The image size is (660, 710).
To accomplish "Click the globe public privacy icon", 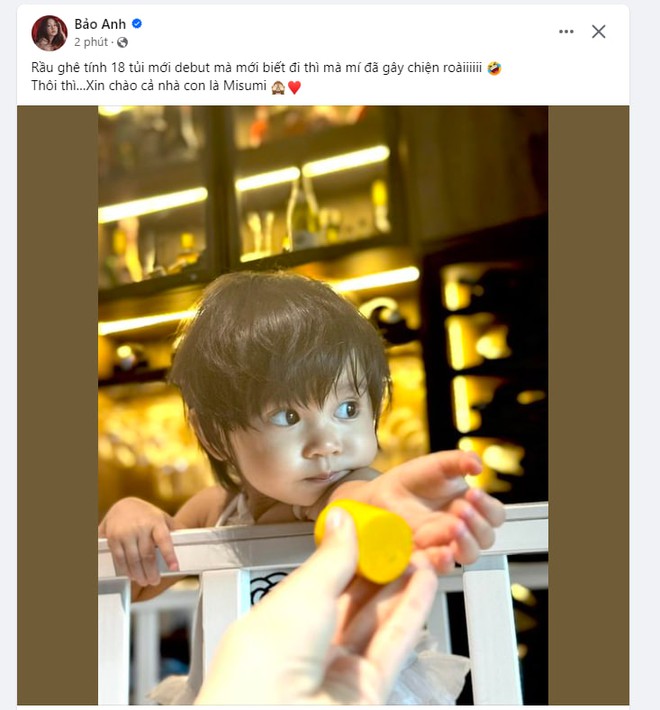I will pos(122,43).
